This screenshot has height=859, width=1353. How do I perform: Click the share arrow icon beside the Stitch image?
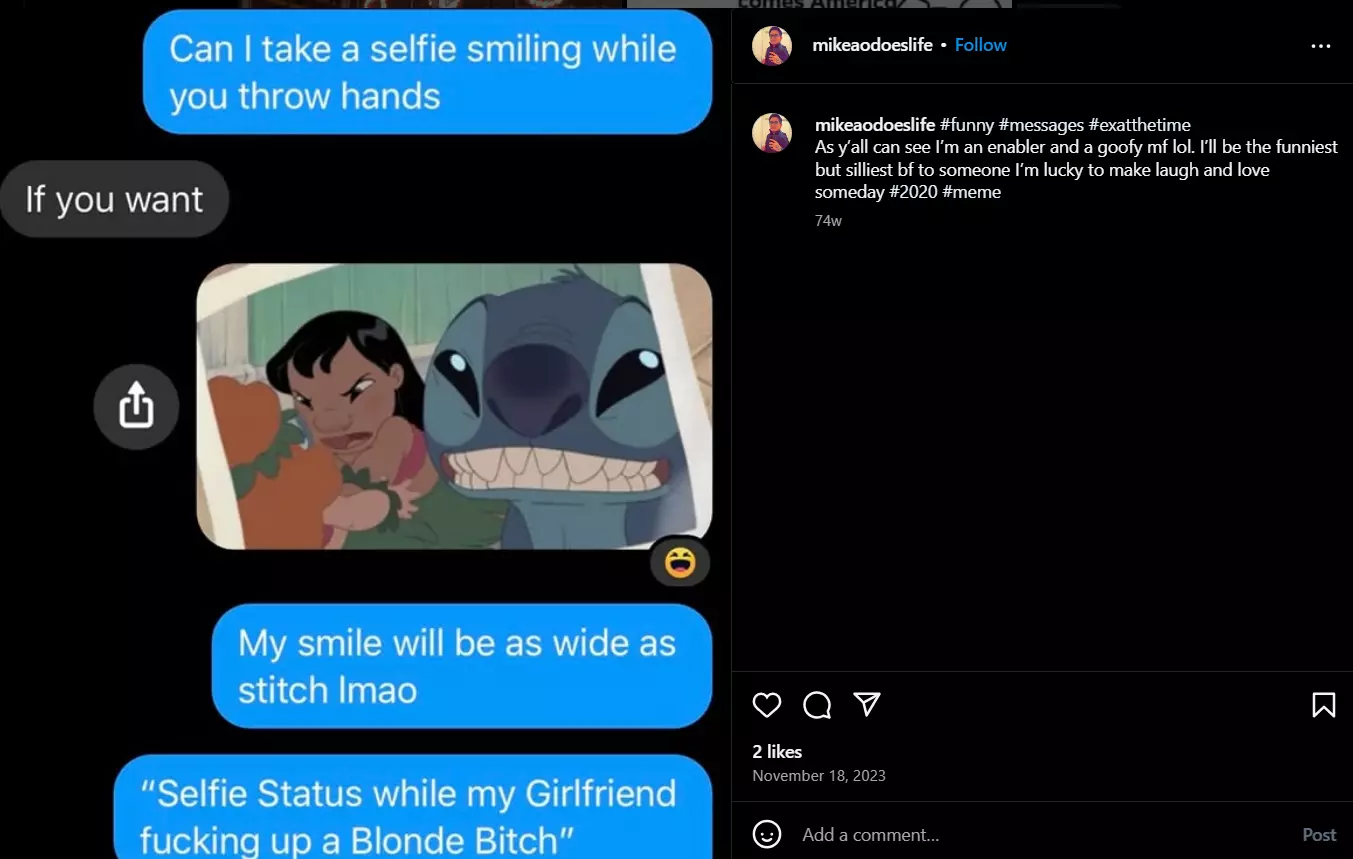tap(137, 406)
